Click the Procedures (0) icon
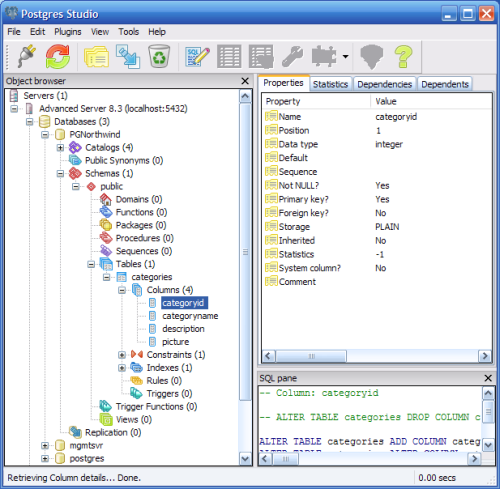The height and width of the screenshot is (489, 500). point(106,238)
